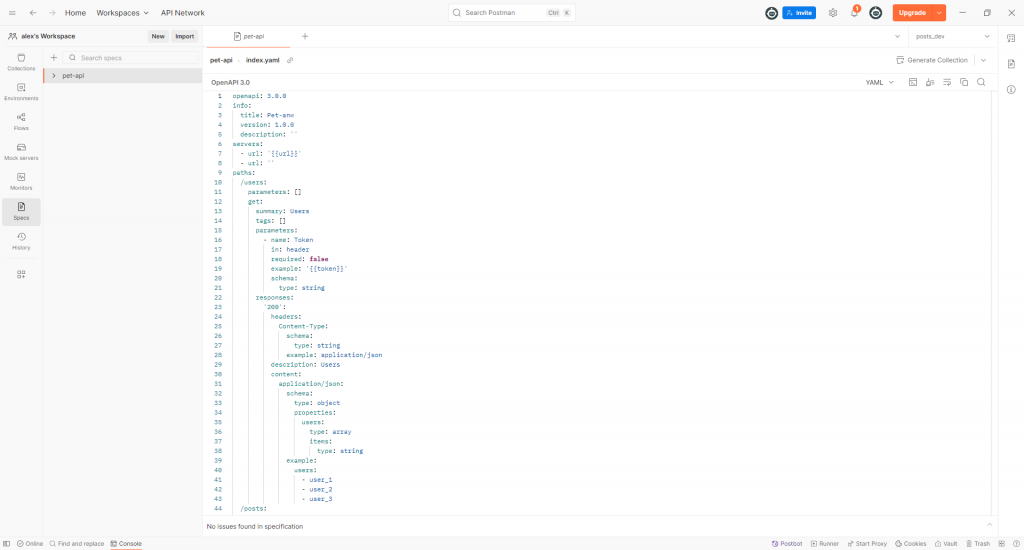
Task: Open the posts_dev environment dropdown
Action: click(x=945, y=36)
